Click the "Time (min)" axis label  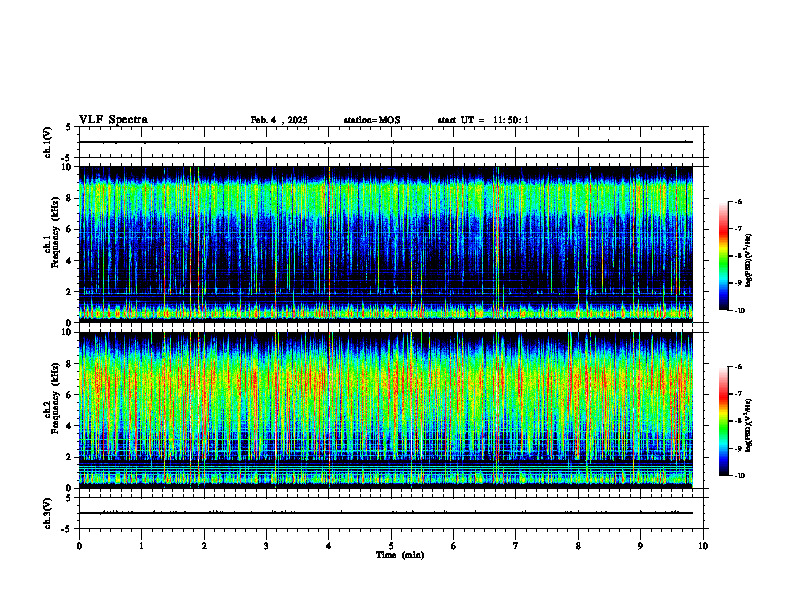[400, 555]
